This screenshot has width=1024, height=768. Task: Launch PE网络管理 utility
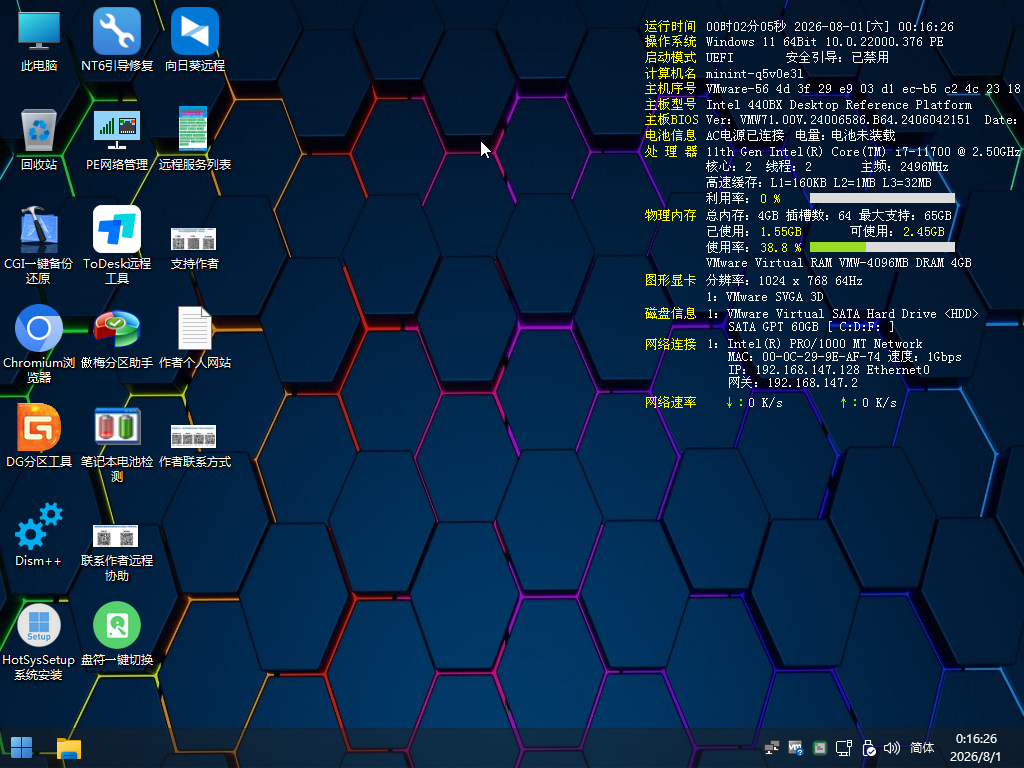pyautogui.click(x=117, y=138)
